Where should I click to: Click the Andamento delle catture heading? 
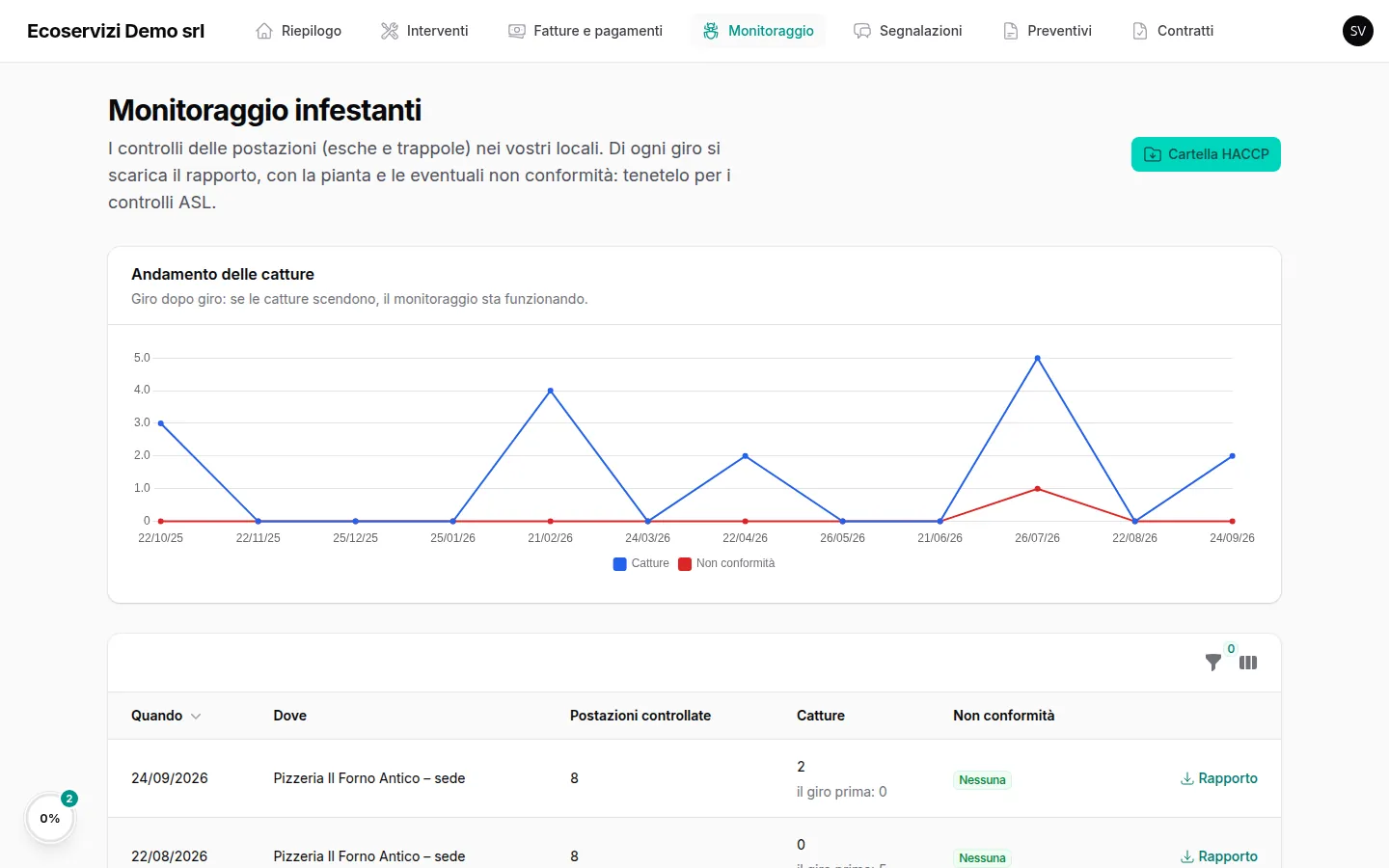[223, 274]
